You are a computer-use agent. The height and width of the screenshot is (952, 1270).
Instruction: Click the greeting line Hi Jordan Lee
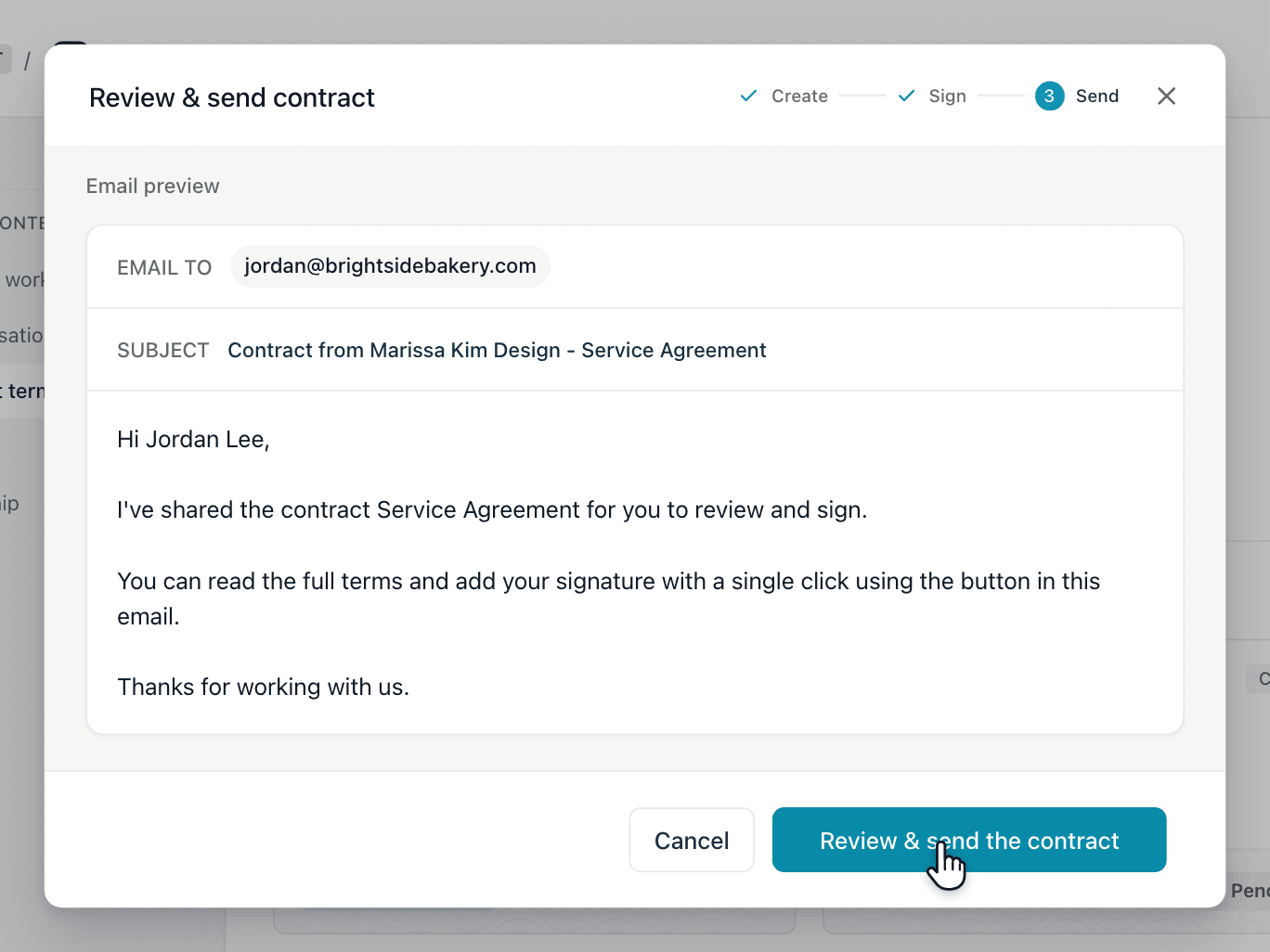tap(193, 439)
